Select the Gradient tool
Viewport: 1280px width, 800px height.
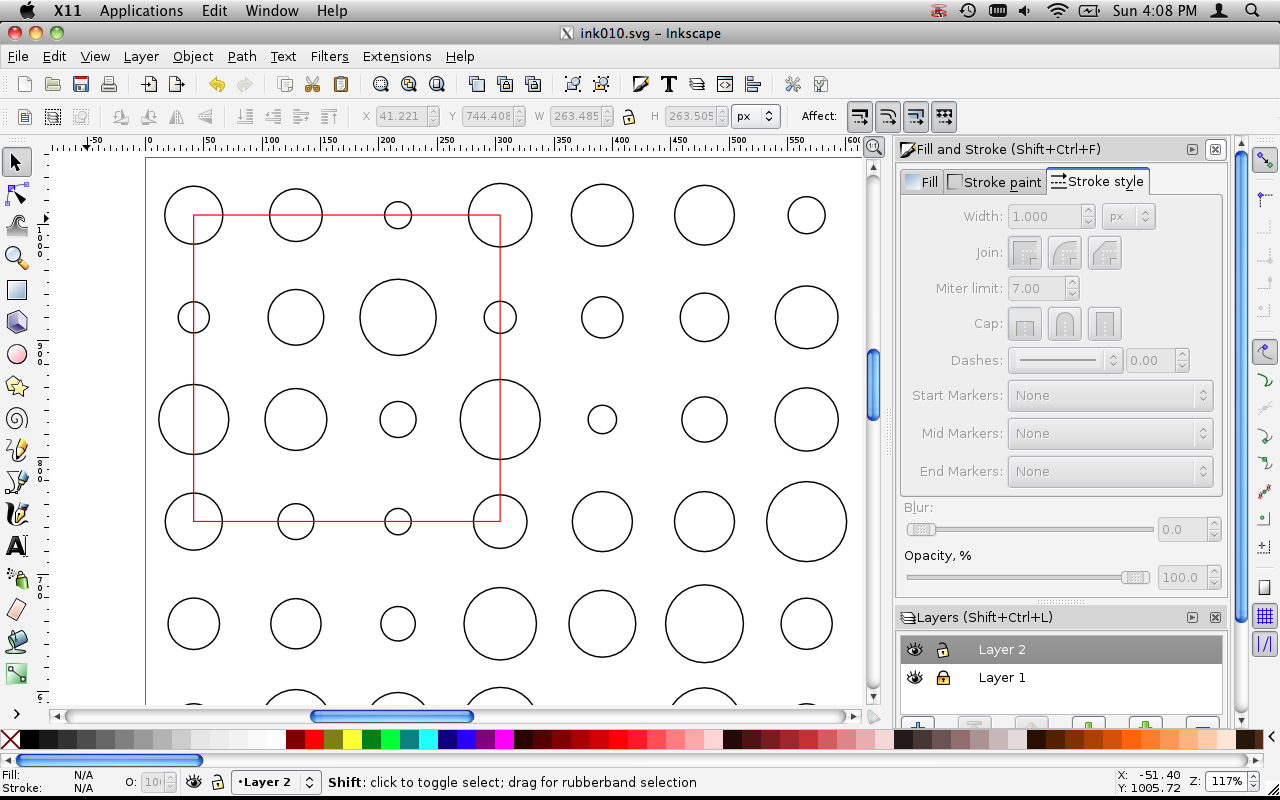pos(16,674)
